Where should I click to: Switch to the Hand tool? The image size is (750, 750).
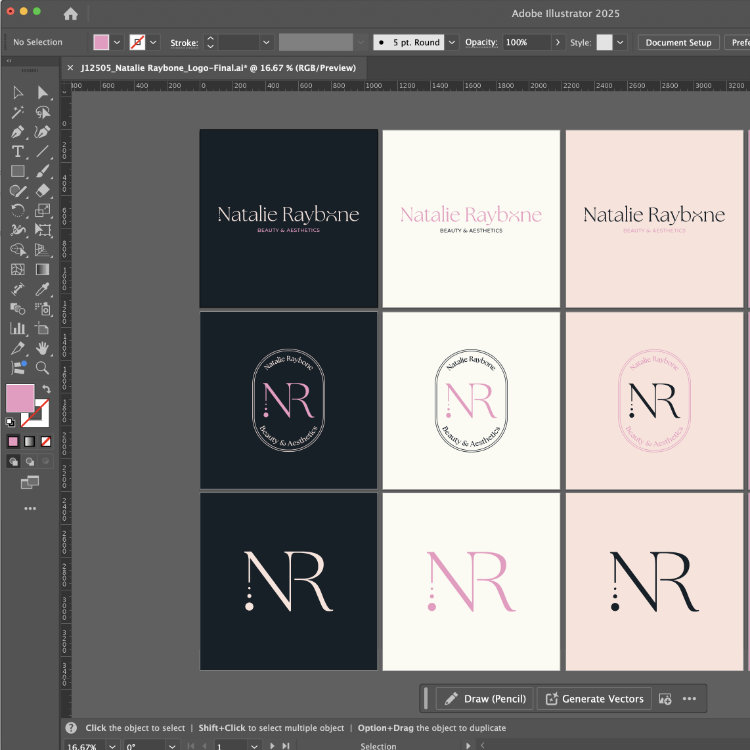(x=43, y=348)
